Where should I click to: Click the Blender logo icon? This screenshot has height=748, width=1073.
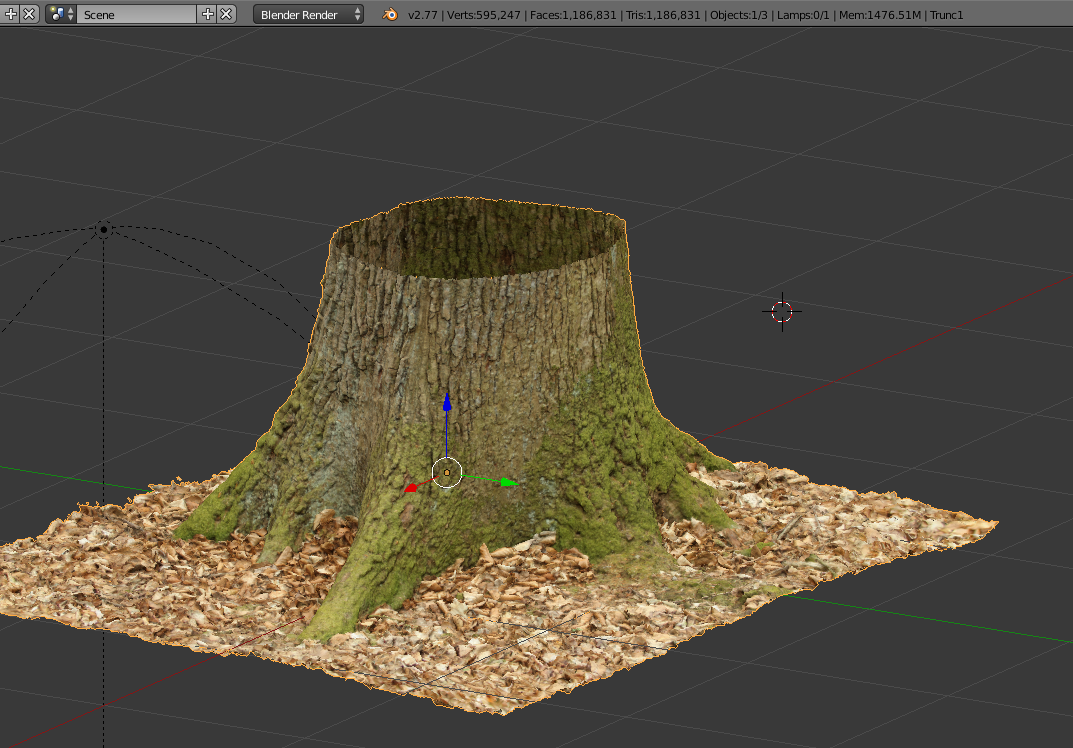pyautogui.click(x=390, y=14)
